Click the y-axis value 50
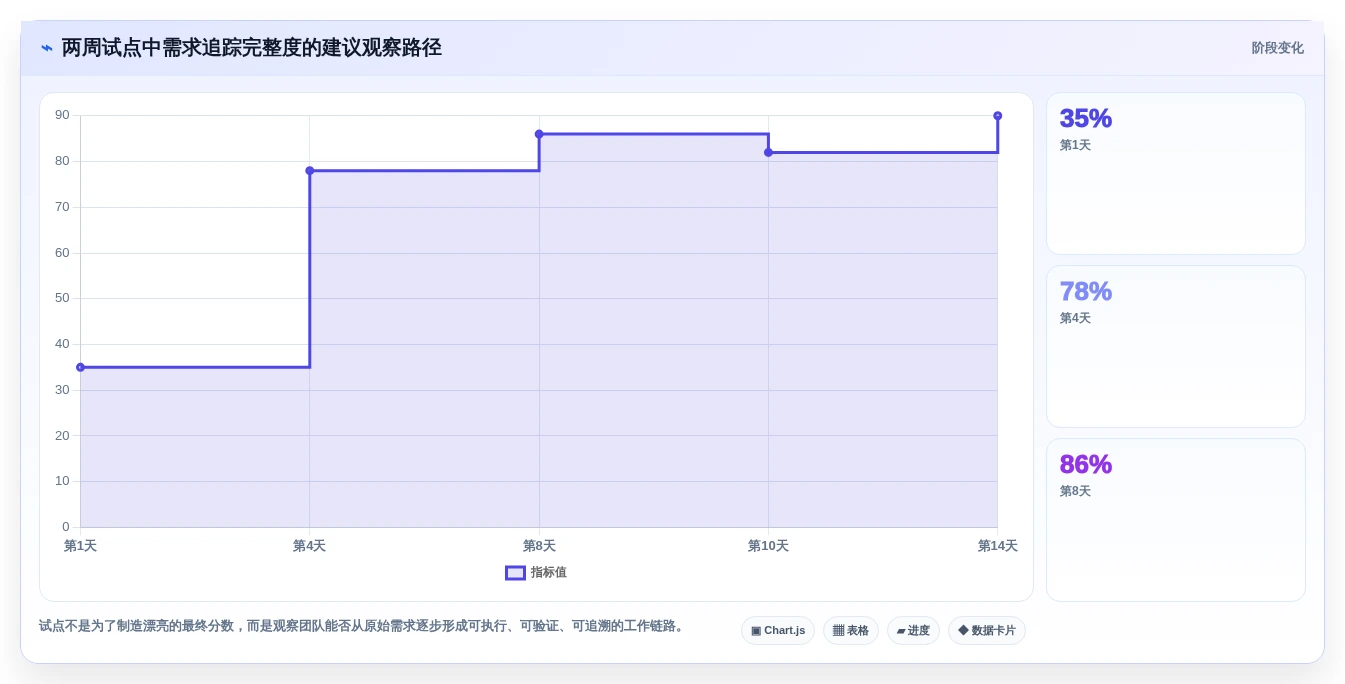This screenshot has height=684, width=1345. point(62,298)
